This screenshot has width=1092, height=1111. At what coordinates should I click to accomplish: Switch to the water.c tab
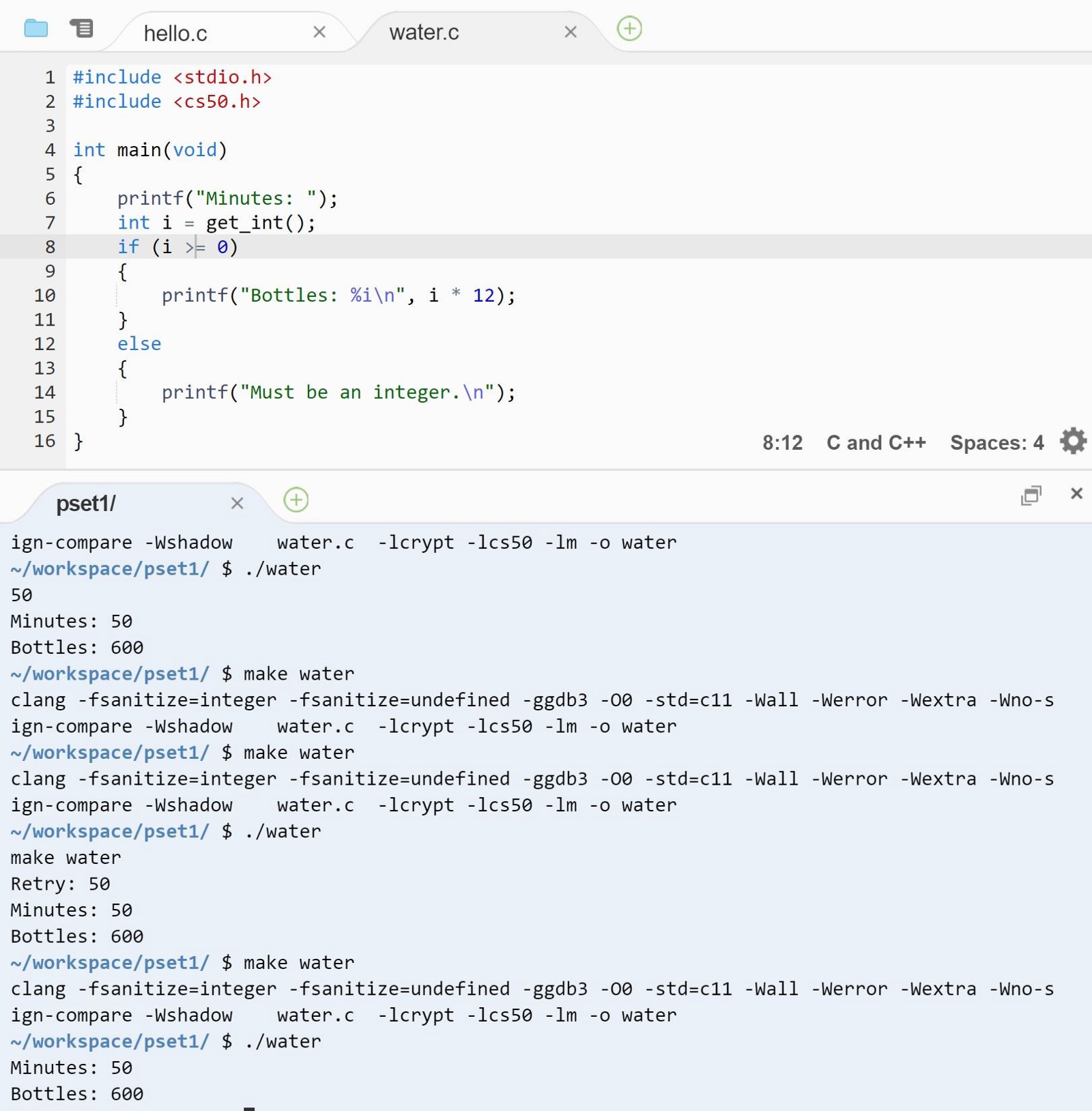click(424, 32)
